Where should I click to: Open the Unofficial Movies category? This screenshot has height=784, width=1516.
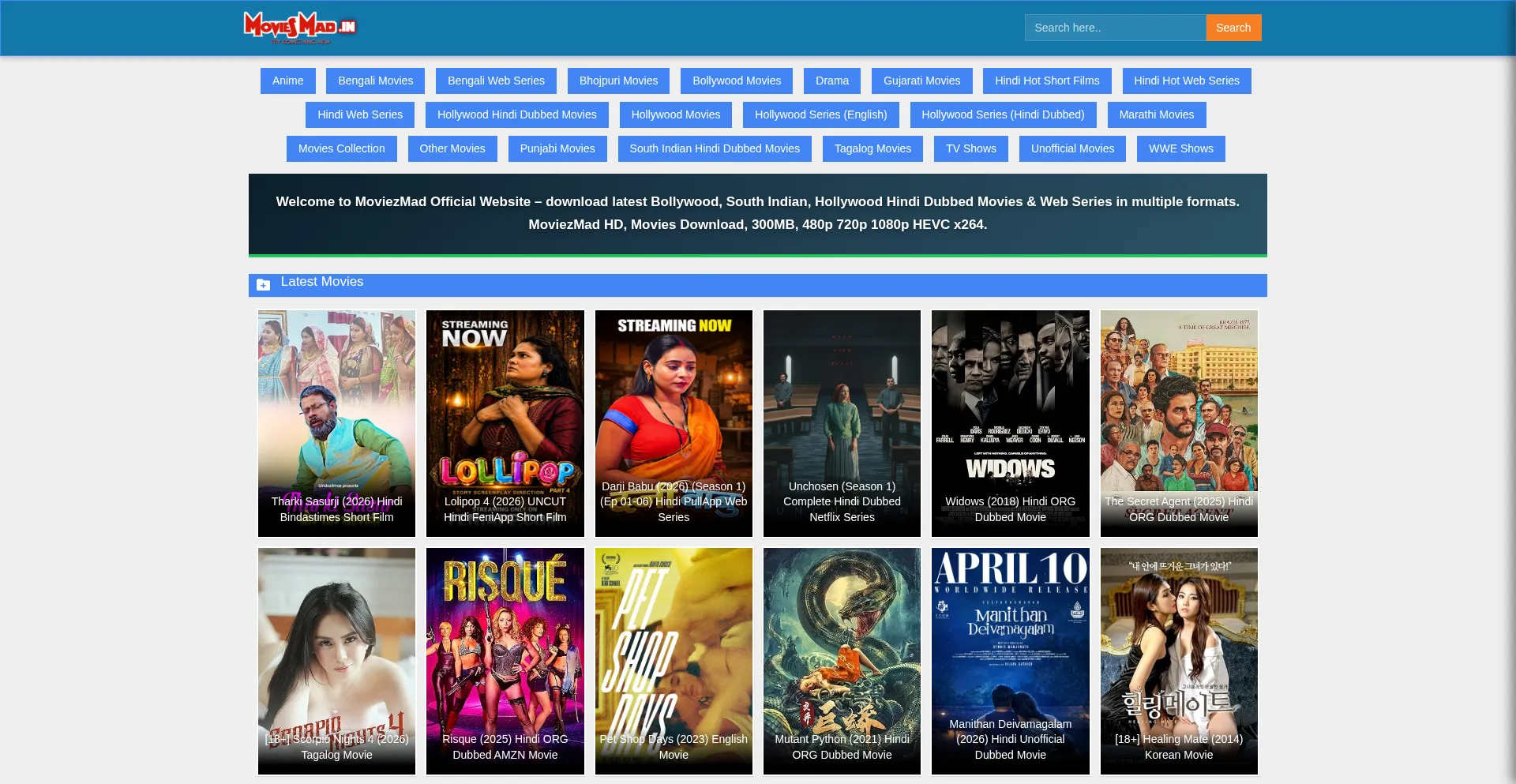[1072, 148]
